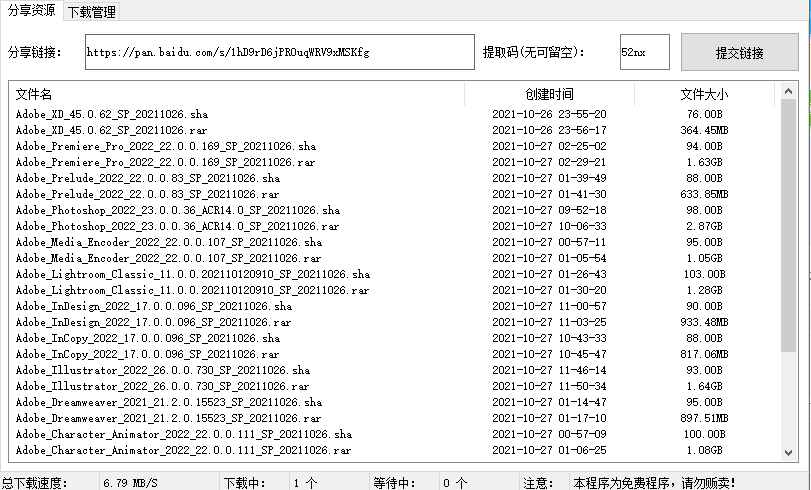Click creation time 2021-10-27 10-06-33

click(549, 227)
